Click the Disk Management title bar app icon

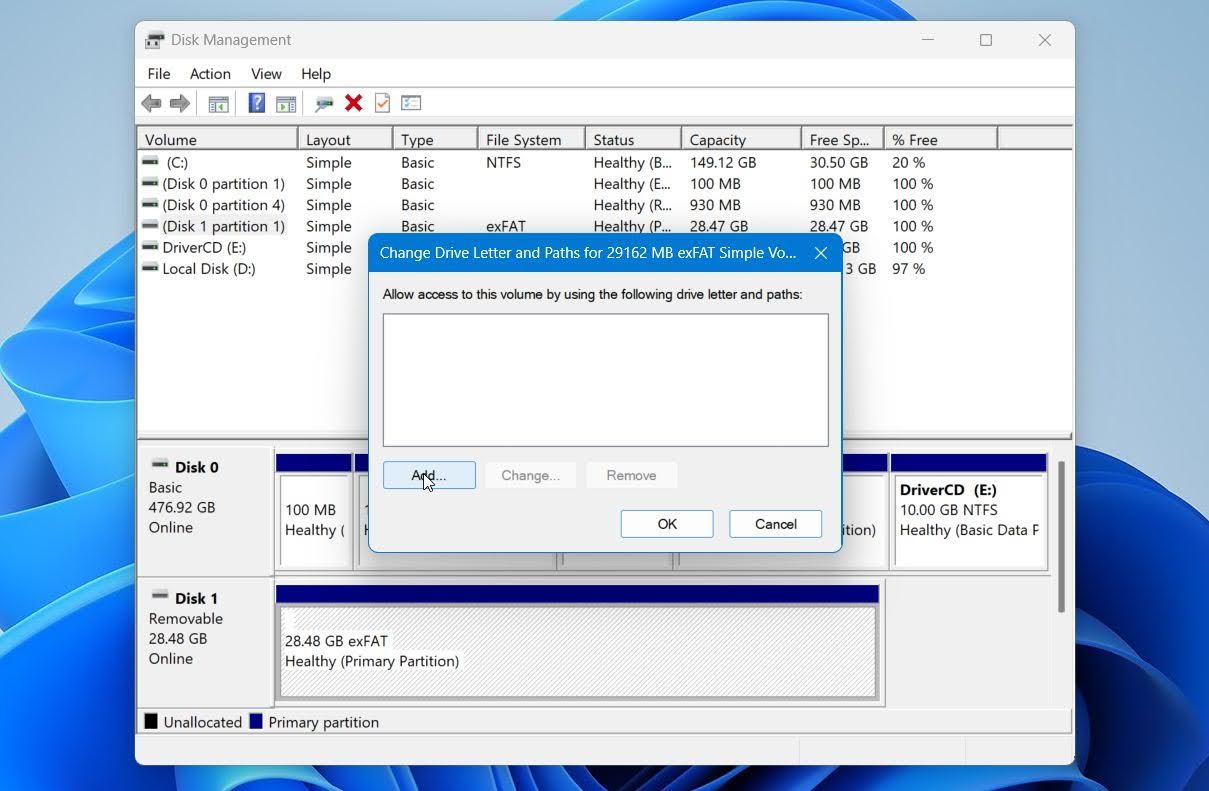pos(155,40)
